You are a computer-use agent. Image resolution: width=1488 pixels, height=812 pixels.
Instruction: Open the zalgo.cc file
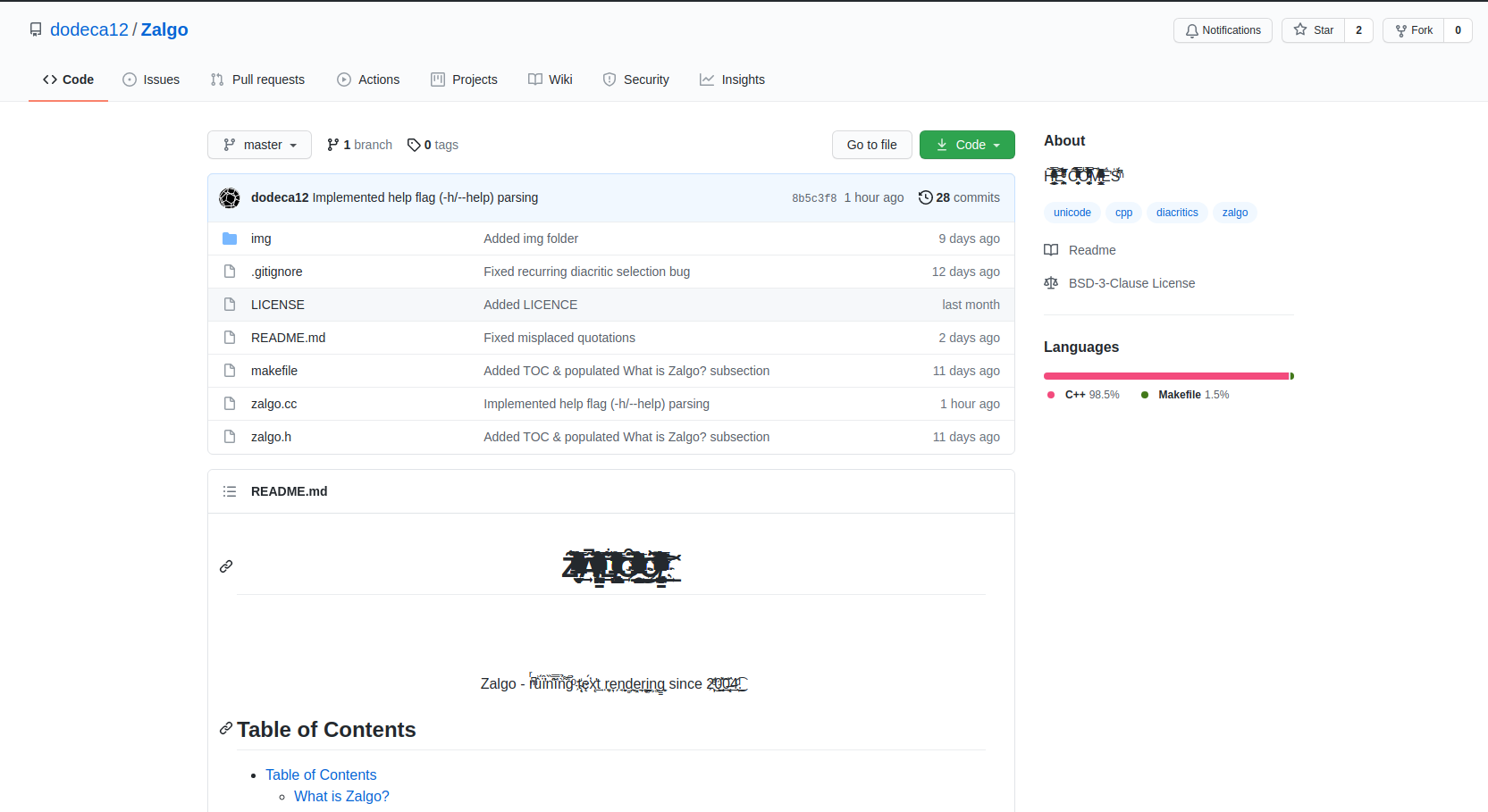point(273,404)
